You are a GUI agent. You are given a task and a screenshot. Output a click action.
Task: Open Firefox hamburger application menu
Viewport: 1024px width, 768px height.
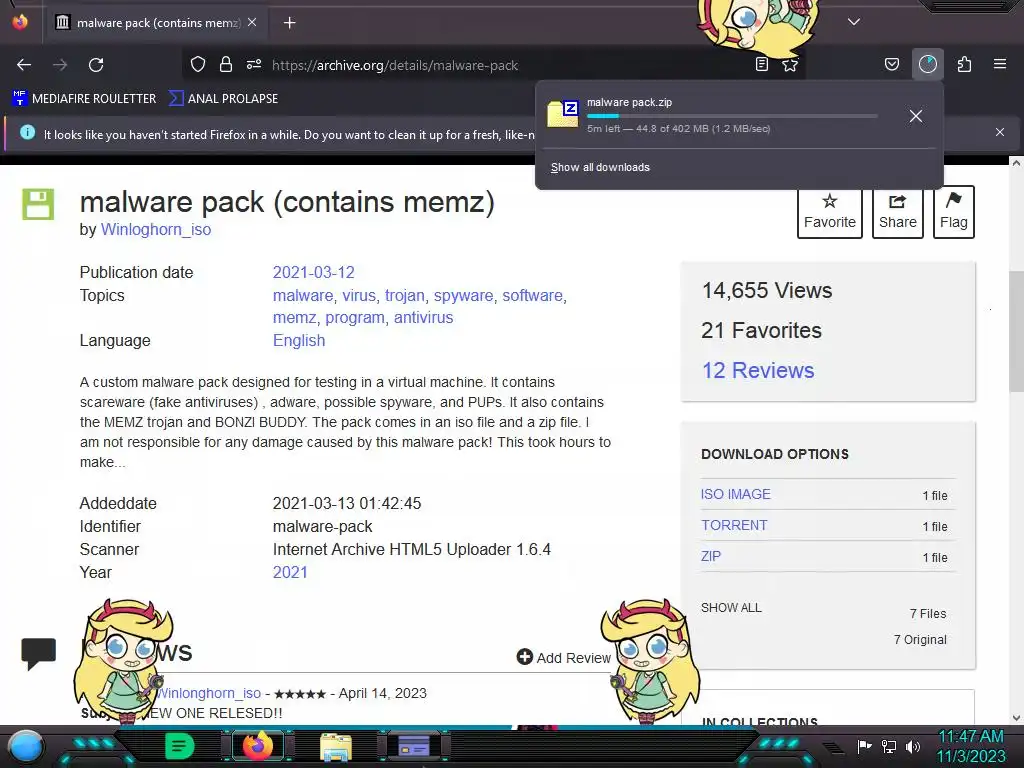click(1000, 64)
